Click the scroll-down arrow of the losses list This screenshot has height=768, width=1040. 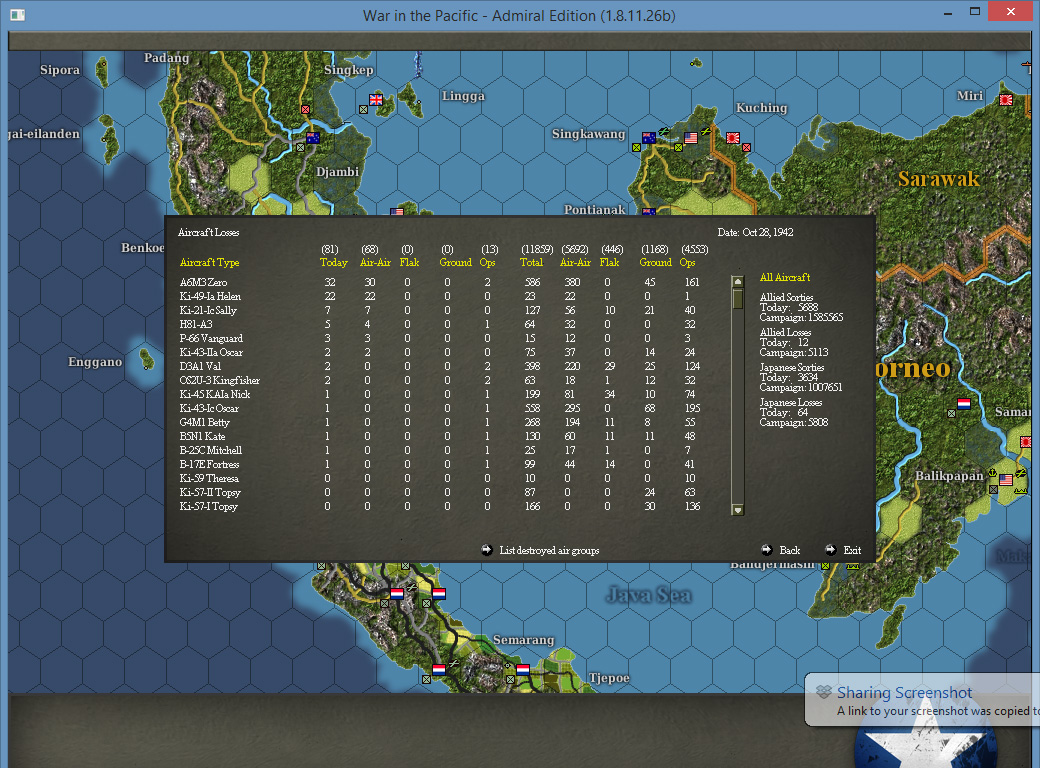pos(737,509)
